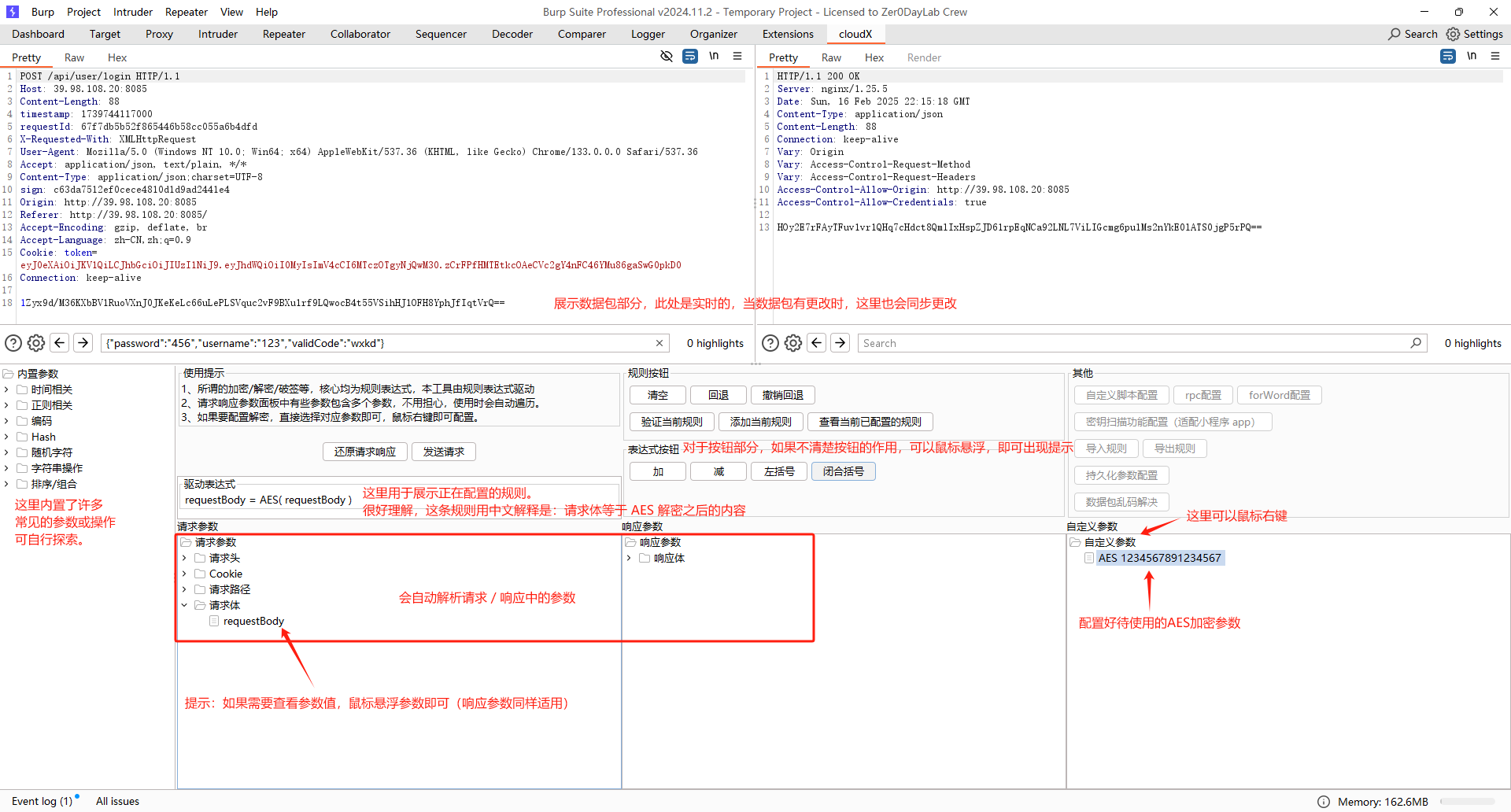Expand the 字符串操作 folder

(x=6, y=468)
